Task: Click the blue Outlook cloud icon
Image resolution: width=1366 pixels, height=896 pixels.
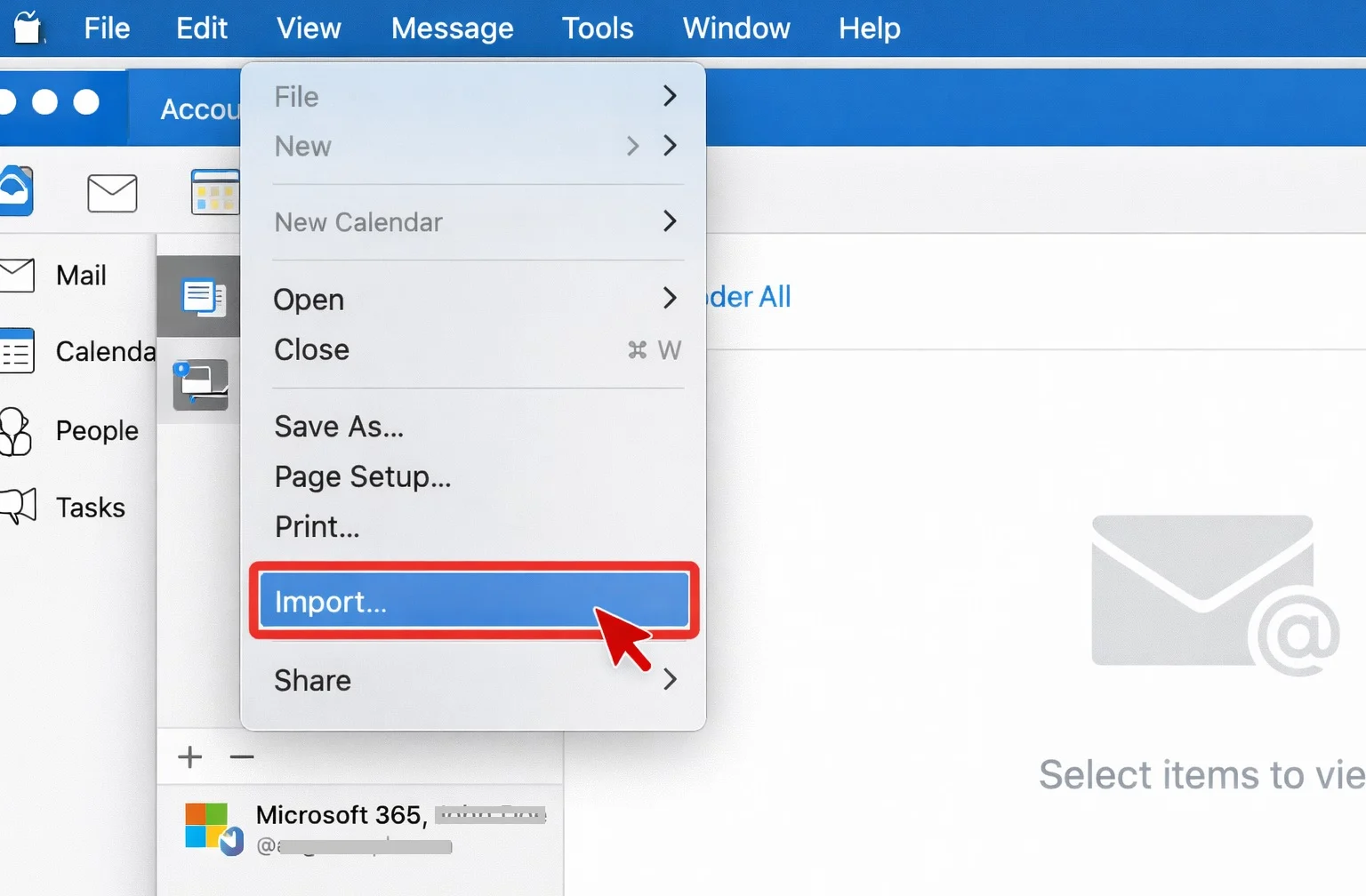Action: [x=14, y=192]
